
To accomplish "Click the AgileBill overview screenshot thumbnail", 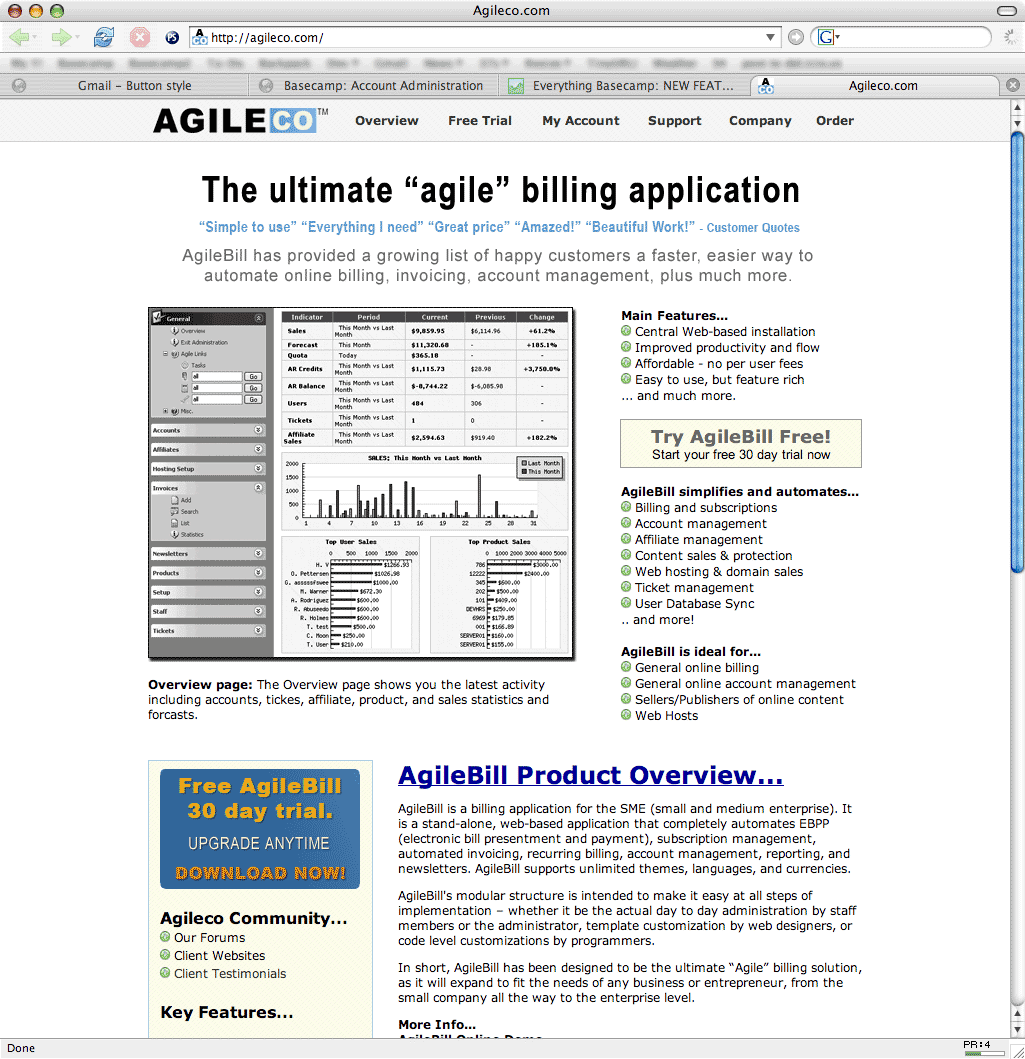I will 361,484.
